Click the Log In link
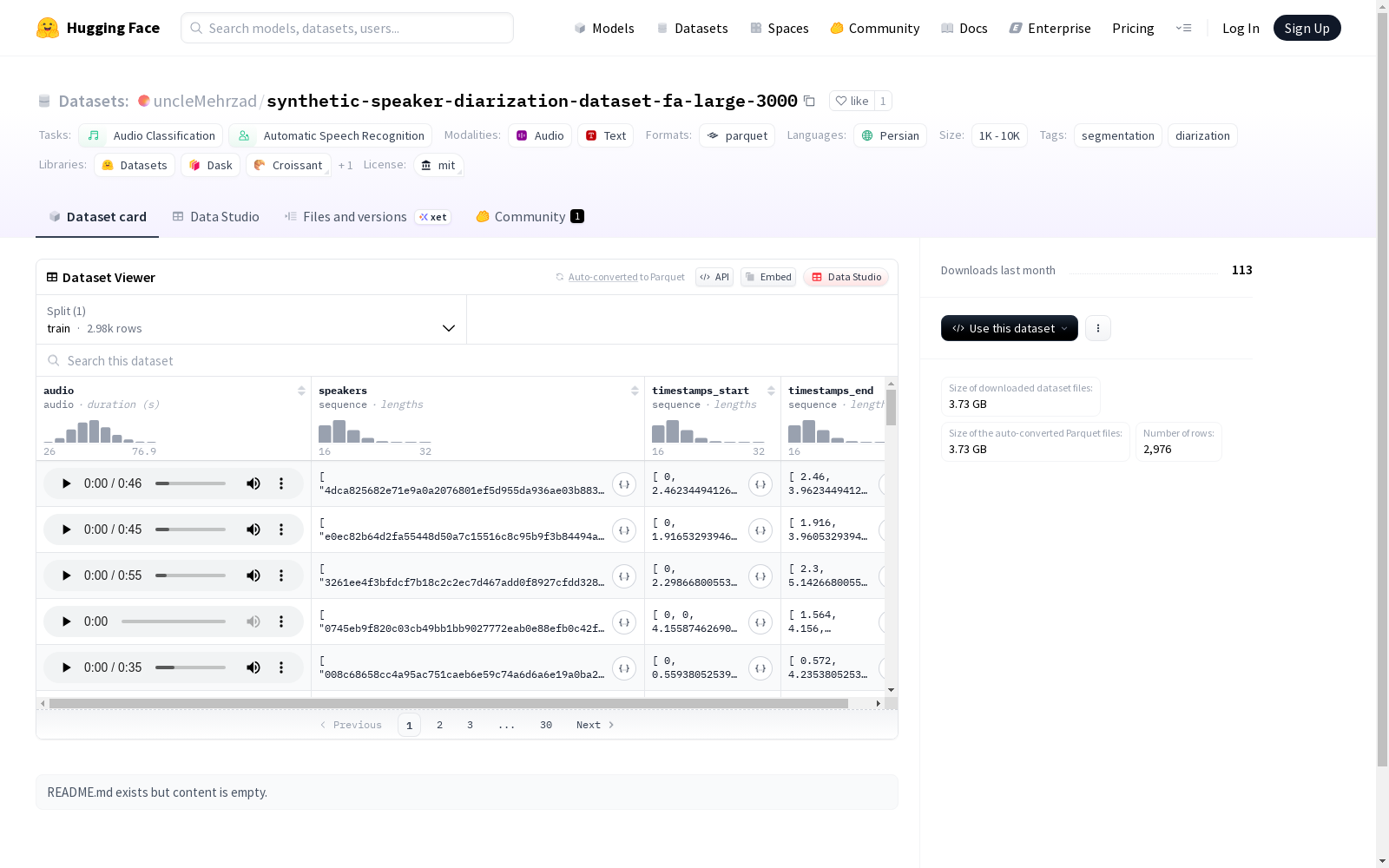Viewport: 1389px width, 868px height. click(x=1241, y=28)
